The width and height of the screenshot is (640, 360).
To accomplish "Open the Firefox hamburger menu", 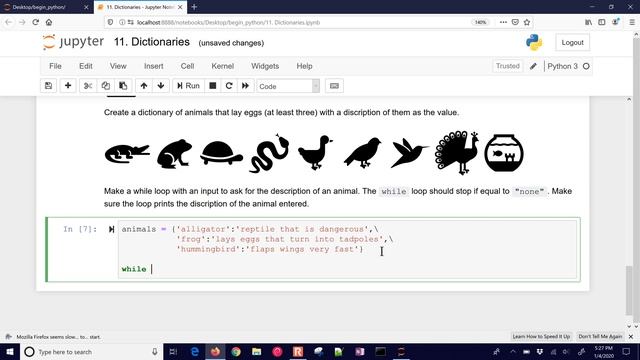I will (x=632, y=22).
